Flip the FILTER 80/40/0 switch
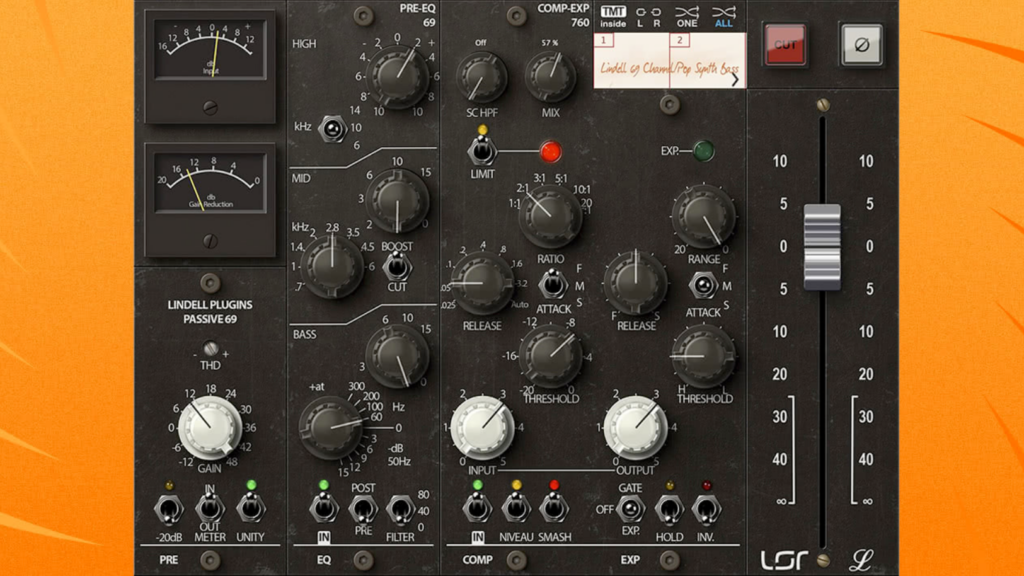The height and width of the screenshot is (576, 1024). [400, 509]
